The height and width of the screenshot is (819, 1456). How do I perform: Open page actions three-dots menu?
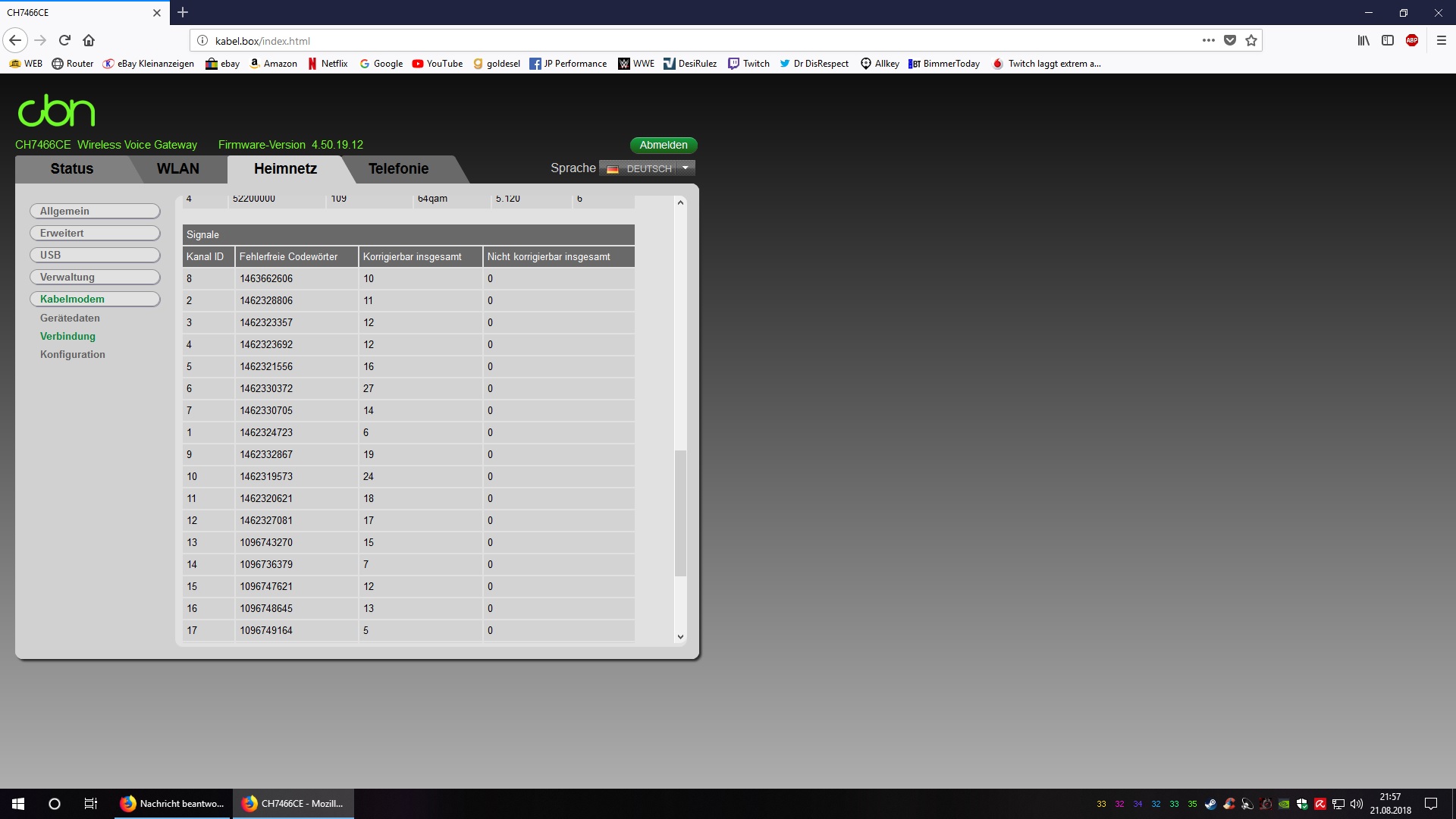(1208, 40)
